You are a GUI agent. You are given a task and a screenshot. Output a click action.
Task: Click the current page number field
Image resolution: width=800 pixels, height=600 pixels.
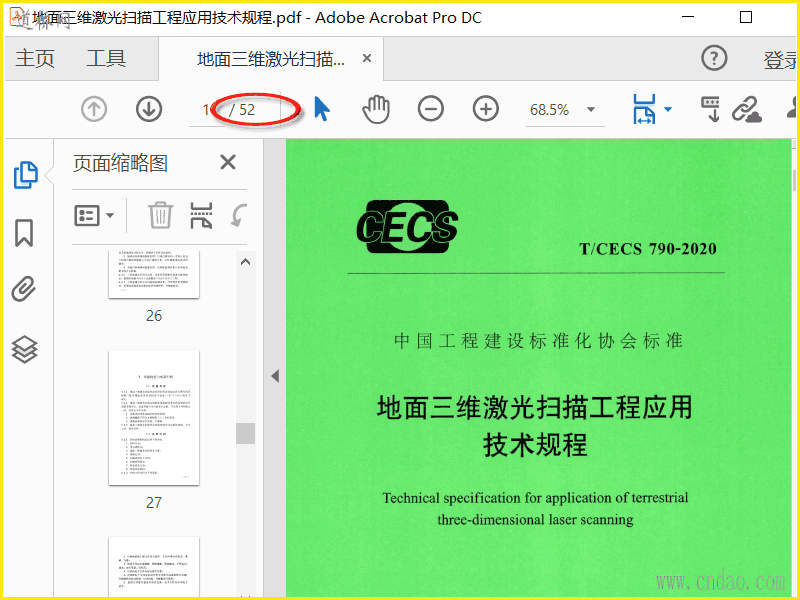pyautogui.click(x=206, y=110)
